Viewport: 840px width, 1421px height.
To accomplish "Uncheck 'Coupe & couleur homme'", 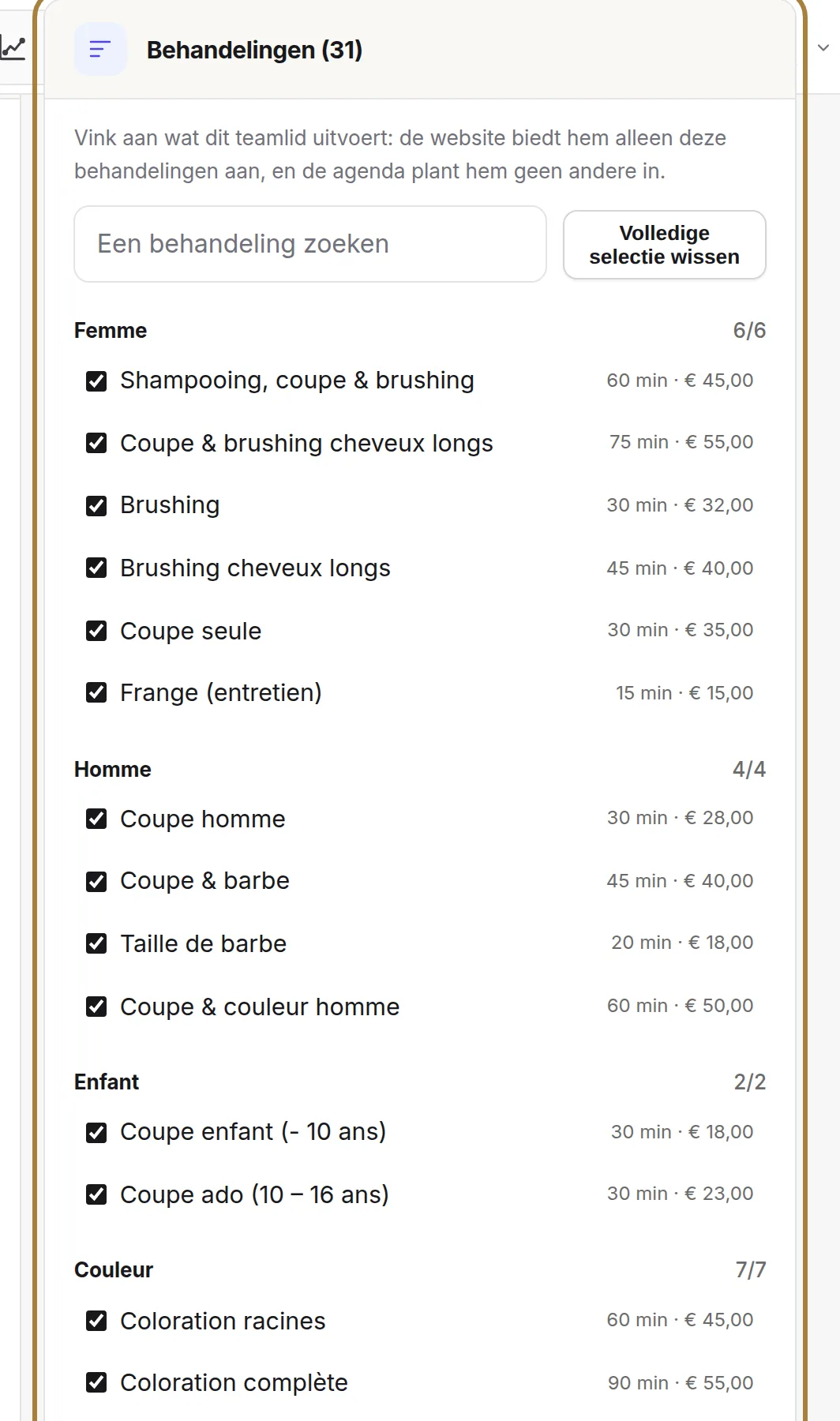I will coord(96,1007).
